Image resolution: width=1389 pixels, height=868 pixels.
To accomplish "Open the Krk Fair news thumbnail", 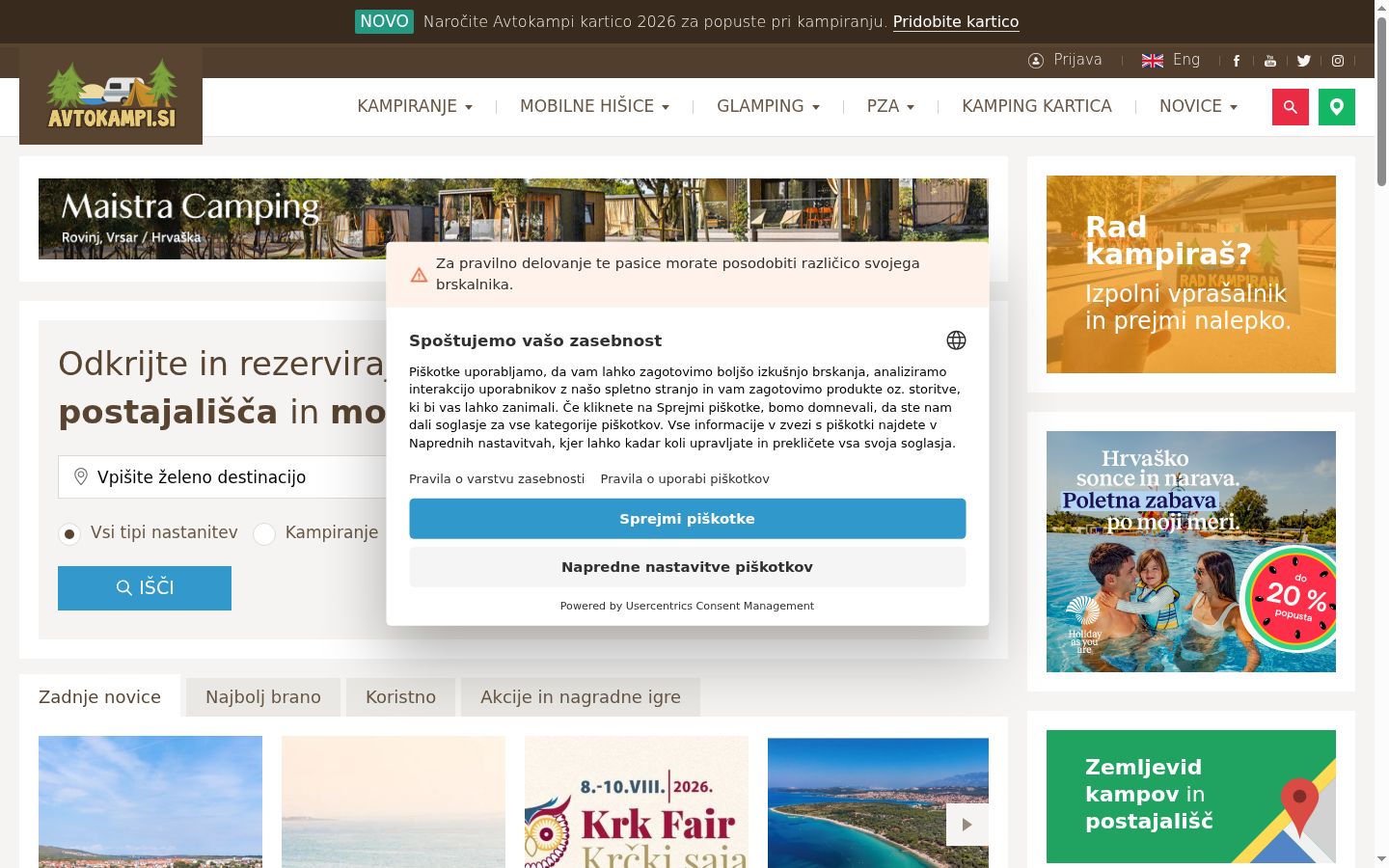I will coord(637,801).
